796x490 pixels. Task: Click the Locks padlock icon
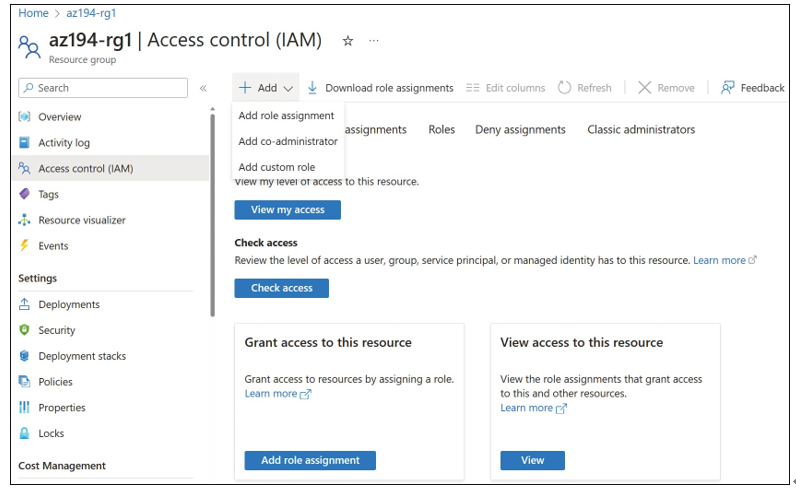[24, 433]
